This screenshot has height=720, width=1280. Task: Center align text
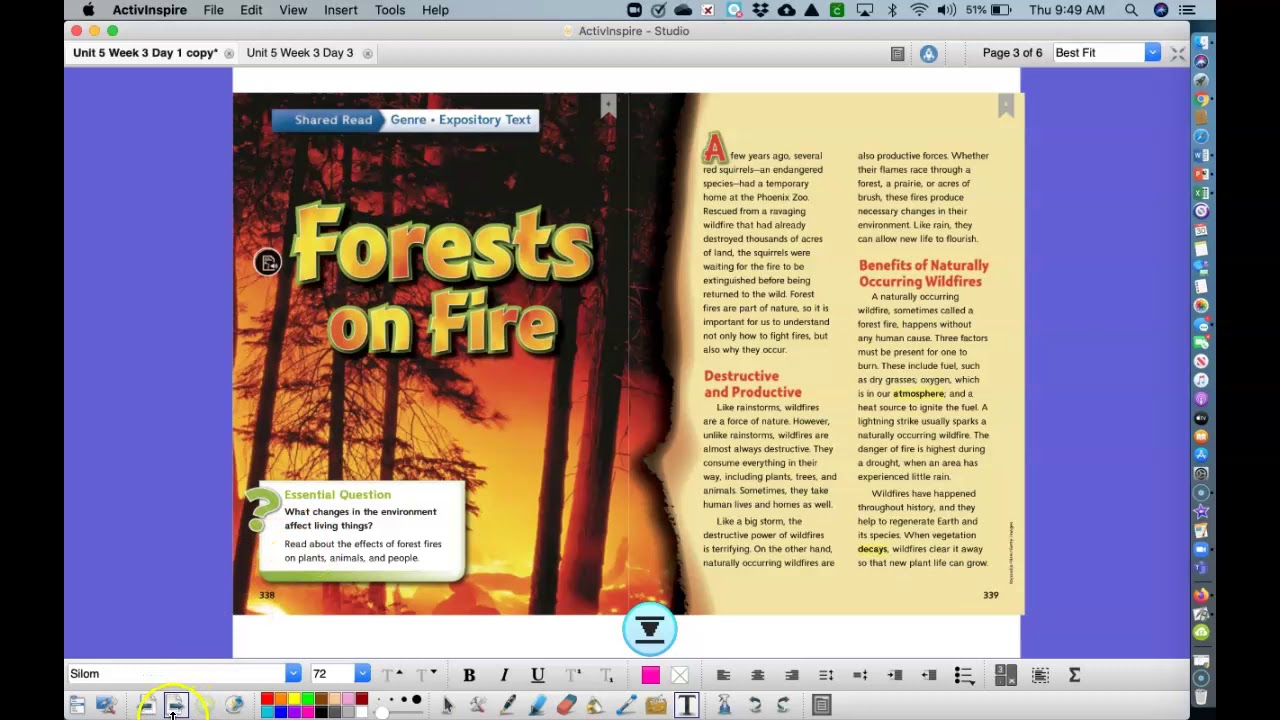757,675
